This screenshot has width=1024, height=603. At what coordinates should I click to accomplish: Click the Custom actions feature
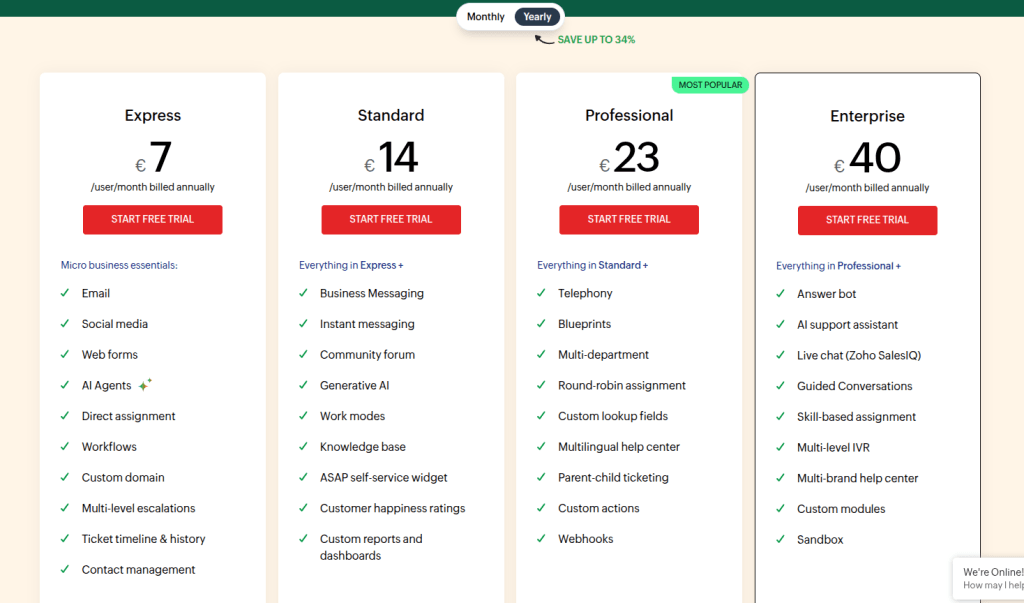tap(598, 508)
